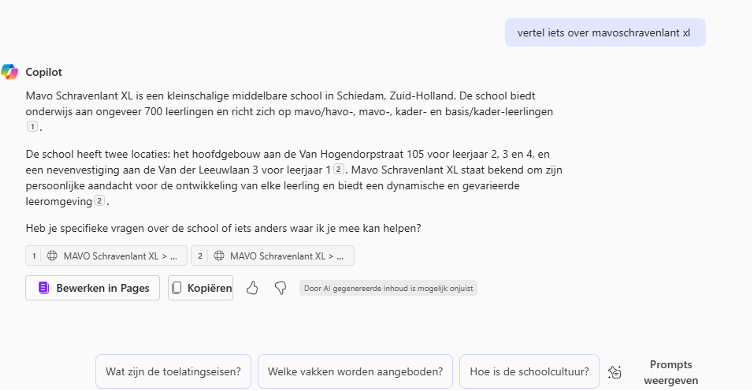Screen dimensions: 753x391
Task: Click the globe icon in source 1
Action: pyautogui.click(x=52, y=256)
